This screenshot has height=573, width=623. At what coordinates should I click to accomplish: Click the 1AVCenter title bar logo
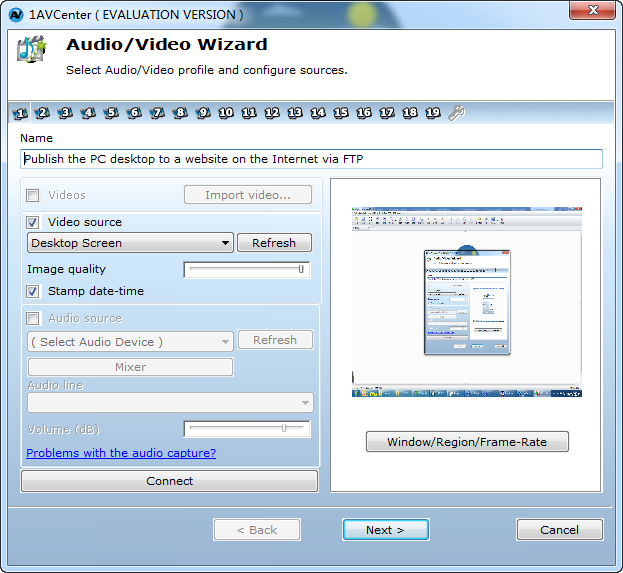[x=16, y=15]
